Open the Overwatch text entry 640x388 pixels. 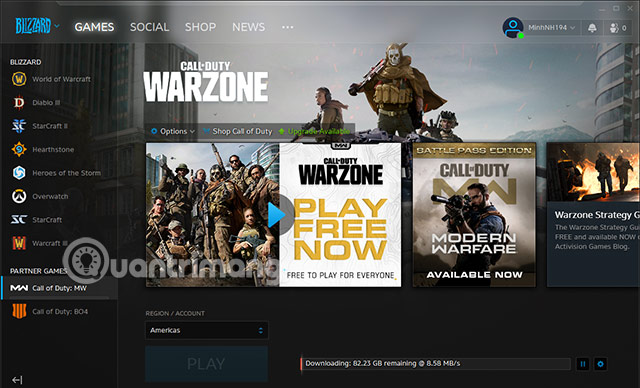[x=50, y=196]
